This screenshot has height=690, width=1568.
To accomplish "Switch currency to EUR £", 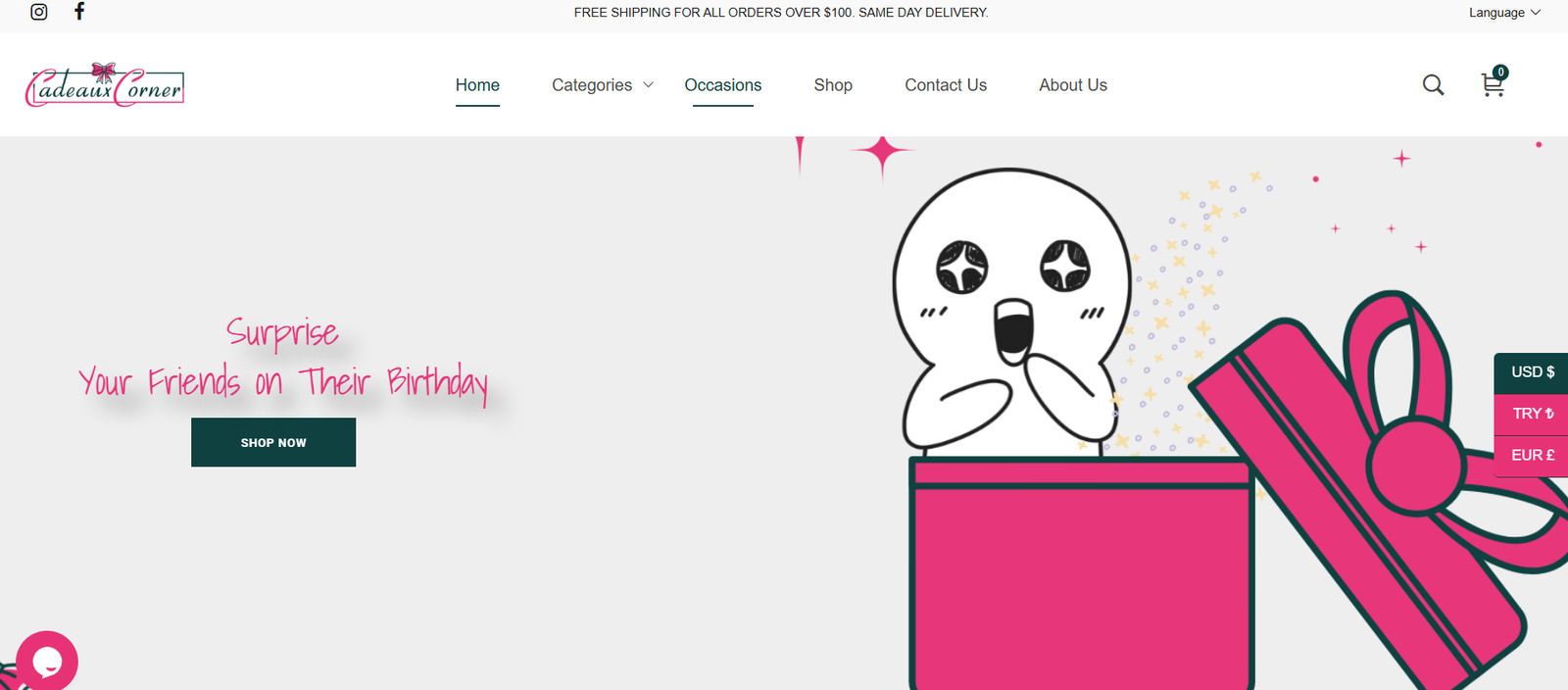I will (1532, 456).
